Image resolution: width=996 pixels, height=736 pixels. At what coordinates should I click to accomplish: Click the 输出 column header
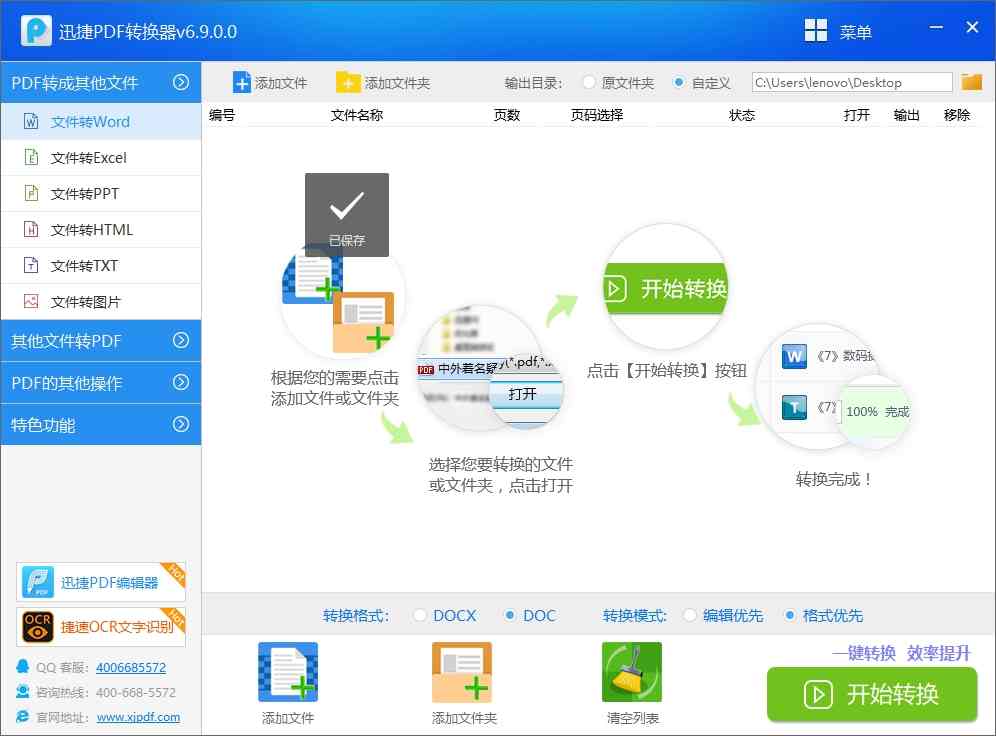click(906, 115)
